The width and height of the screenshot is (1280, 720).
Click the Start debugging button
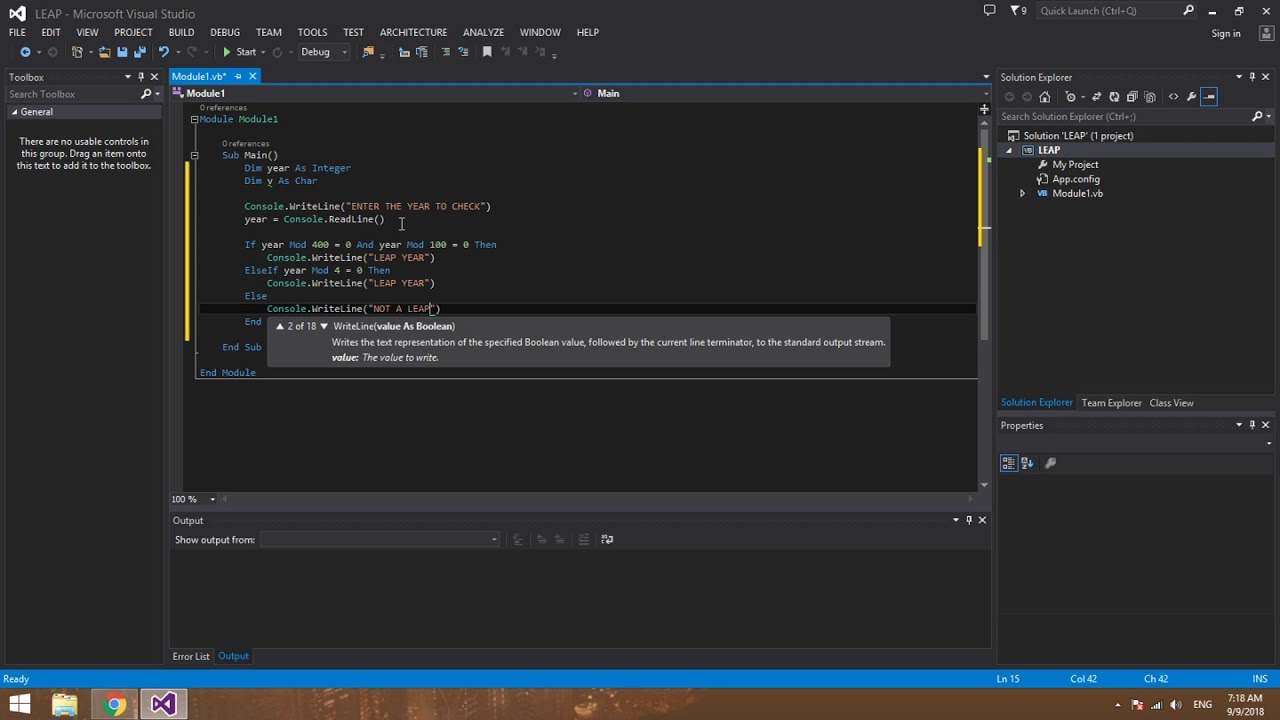(239, 52)
